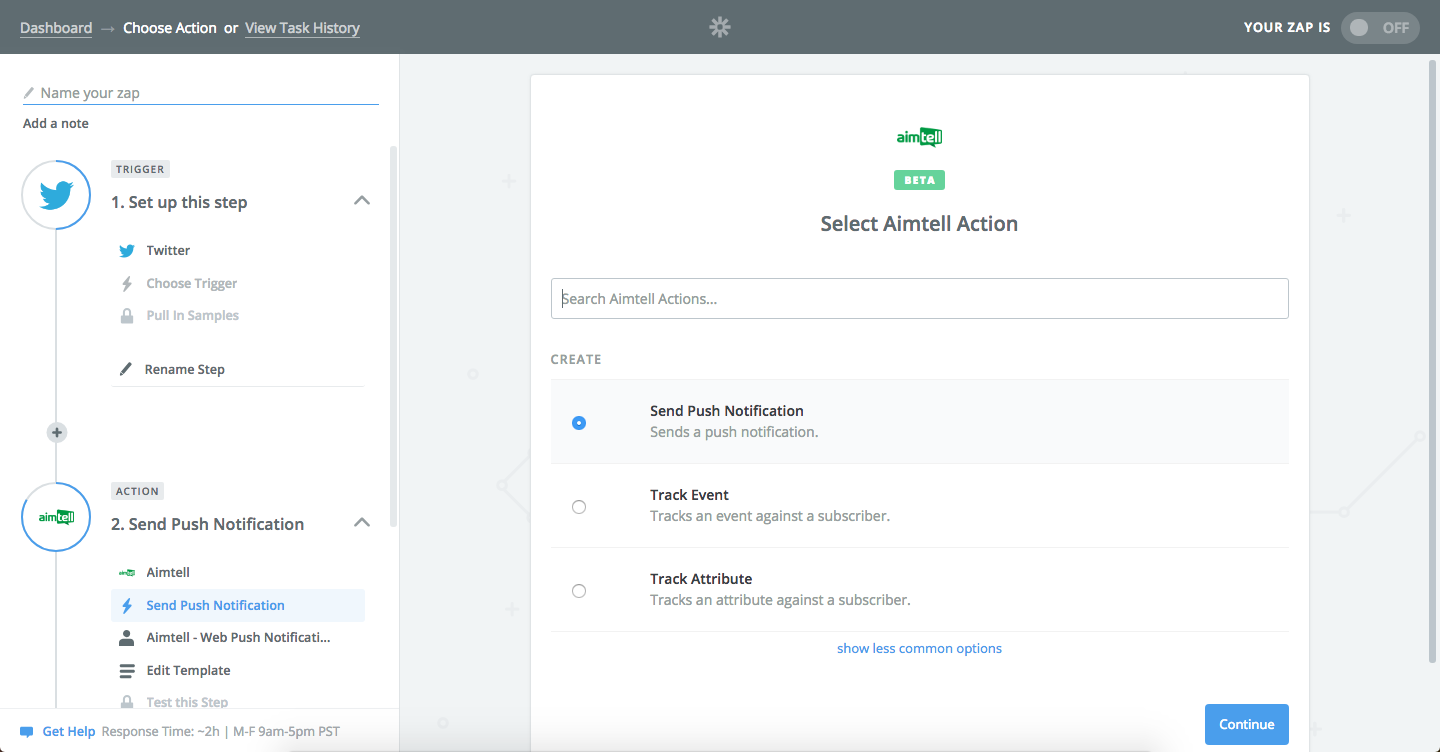Click the Get Help chat bubble icon
Image resolution: width=1440 pixels, height=752 pixels.
27,732
